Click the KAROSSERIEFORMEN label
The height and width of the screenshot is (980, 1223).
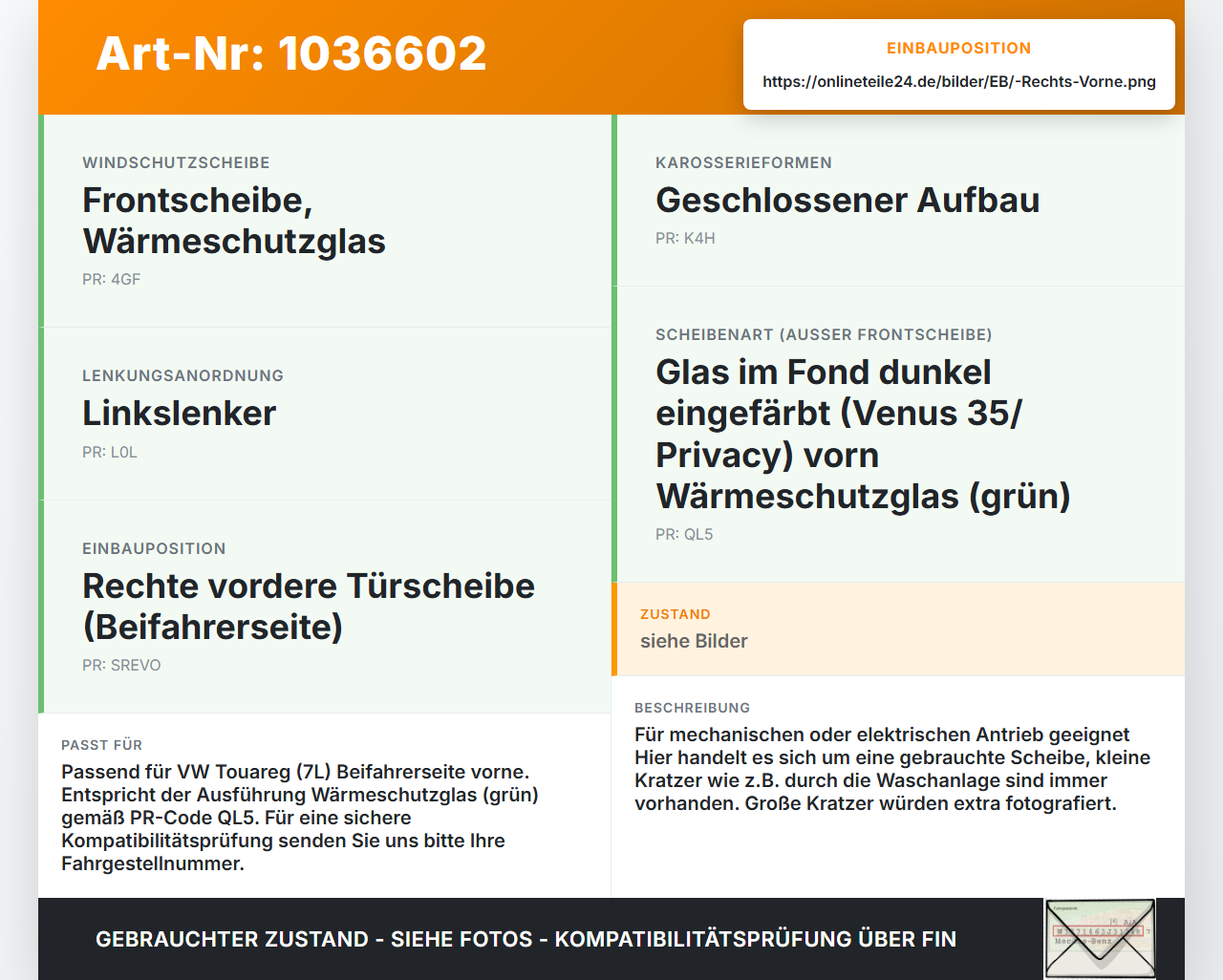point(743,162)
